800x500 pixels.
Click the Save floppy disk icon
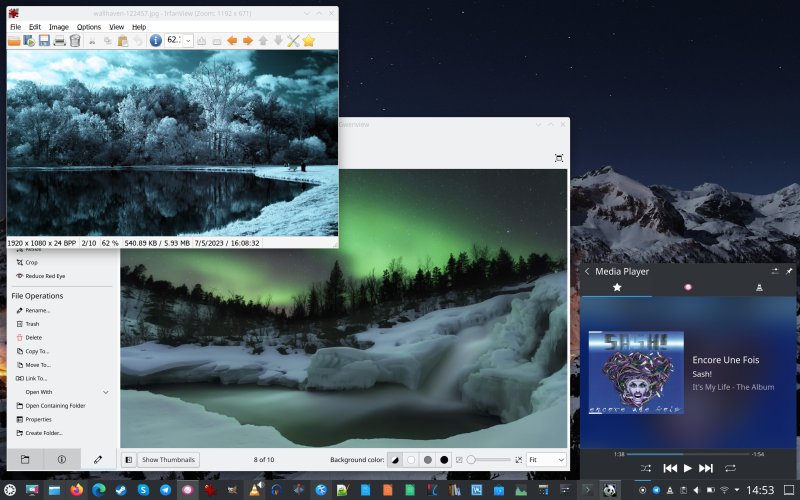[44, 41]
